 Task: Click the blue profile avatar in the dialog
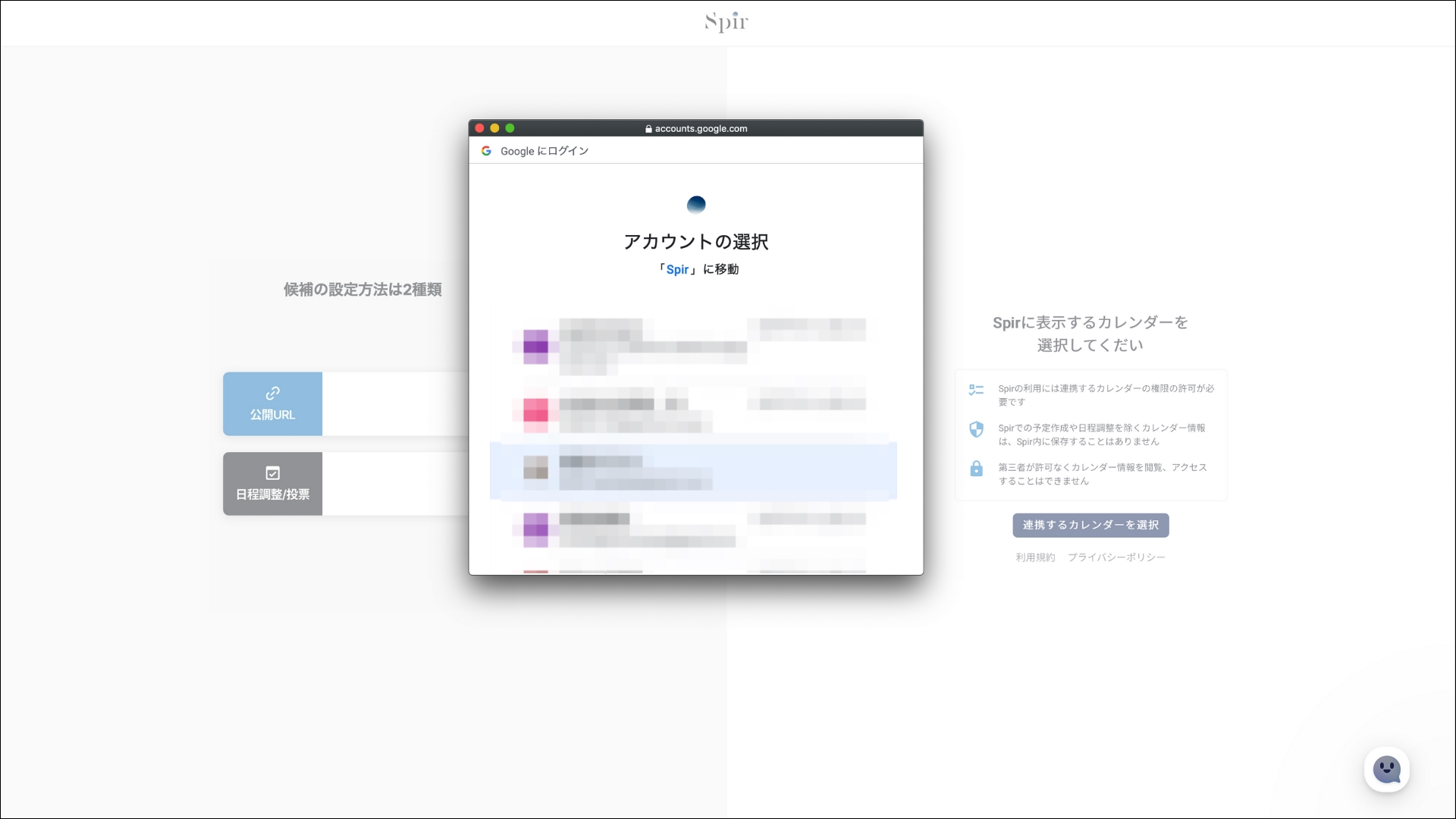(695, 205)
